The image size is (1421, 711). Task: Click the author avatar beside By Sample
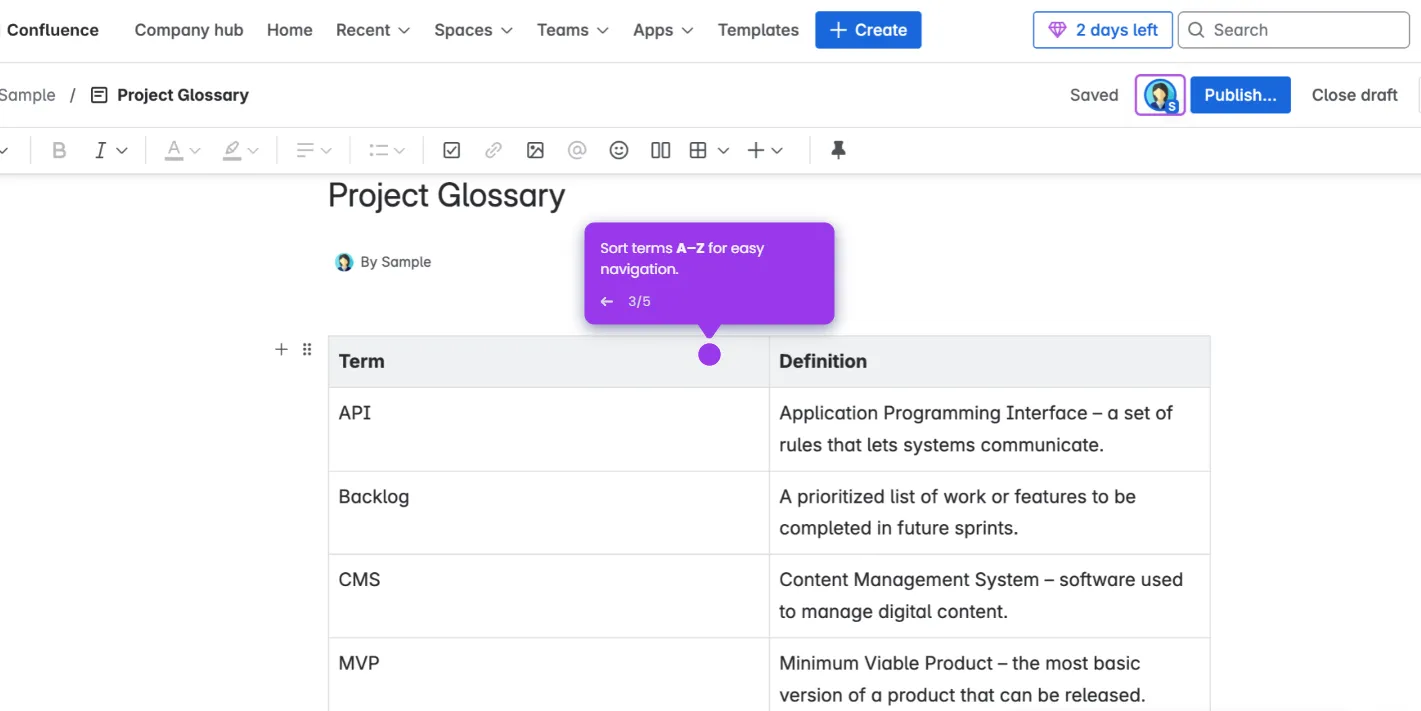click(x=344, y=262)
